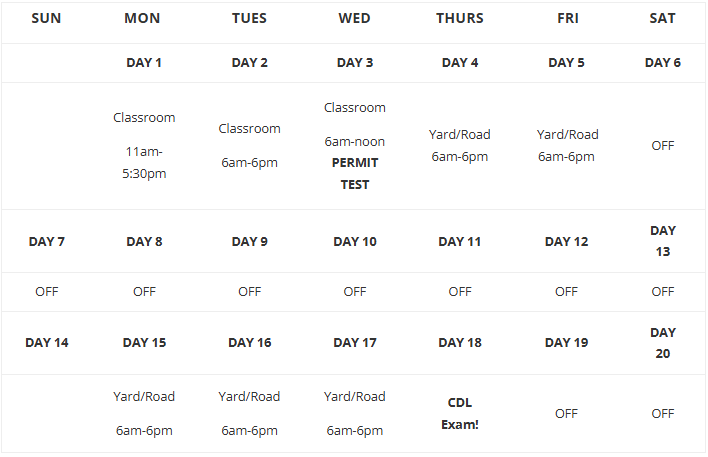708x457 pixels.
Task: Click OFF under DAY 8
Action: [144, 292]
